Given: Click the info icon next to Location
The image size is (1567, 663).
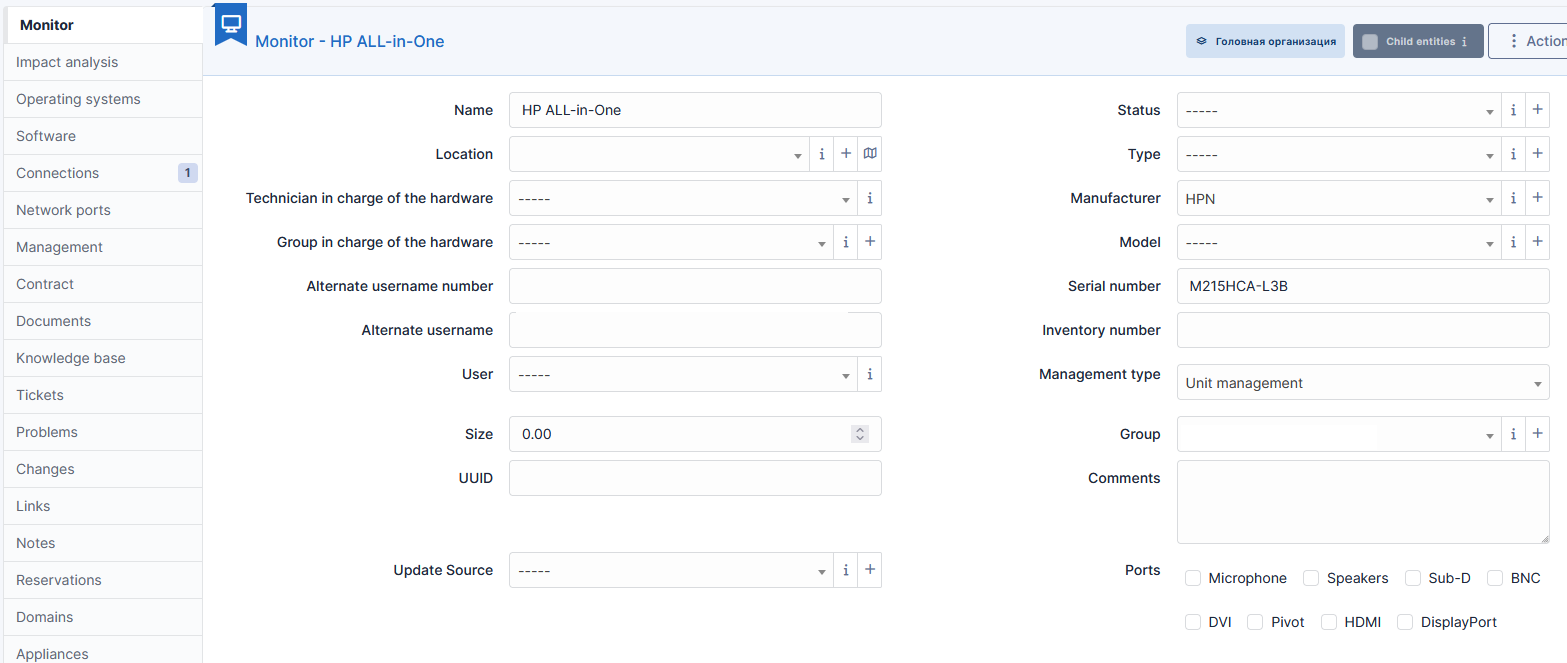Looking at the screenshot, I should 822,154.
